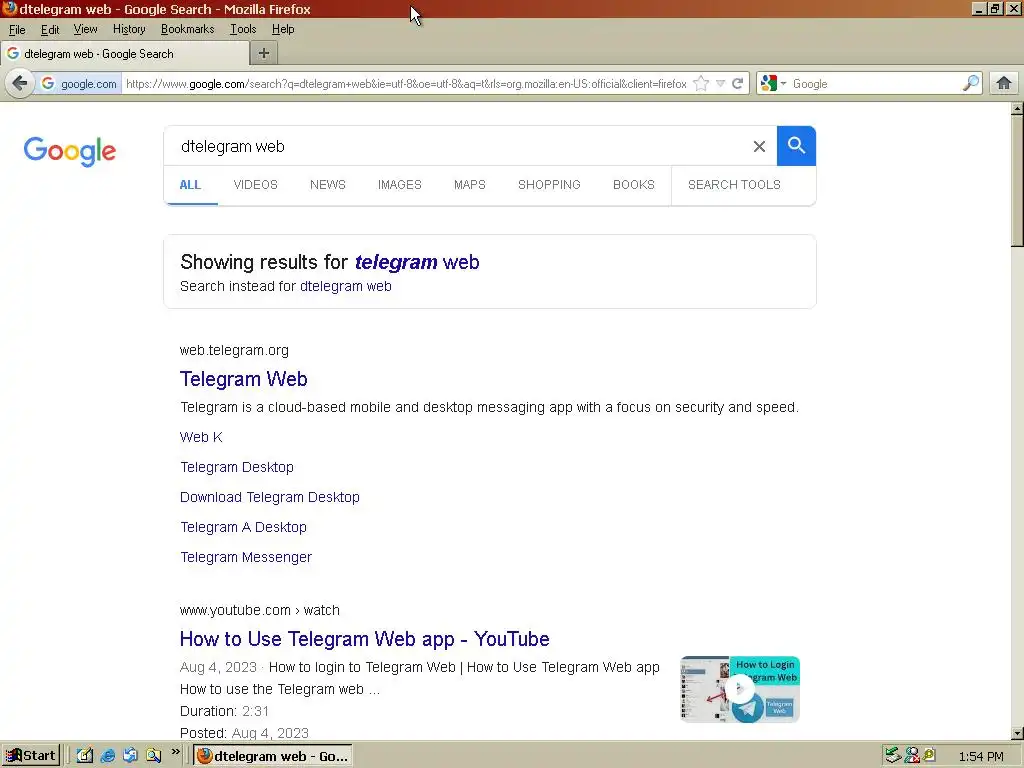Open the History menu

(x=129, y=29)
